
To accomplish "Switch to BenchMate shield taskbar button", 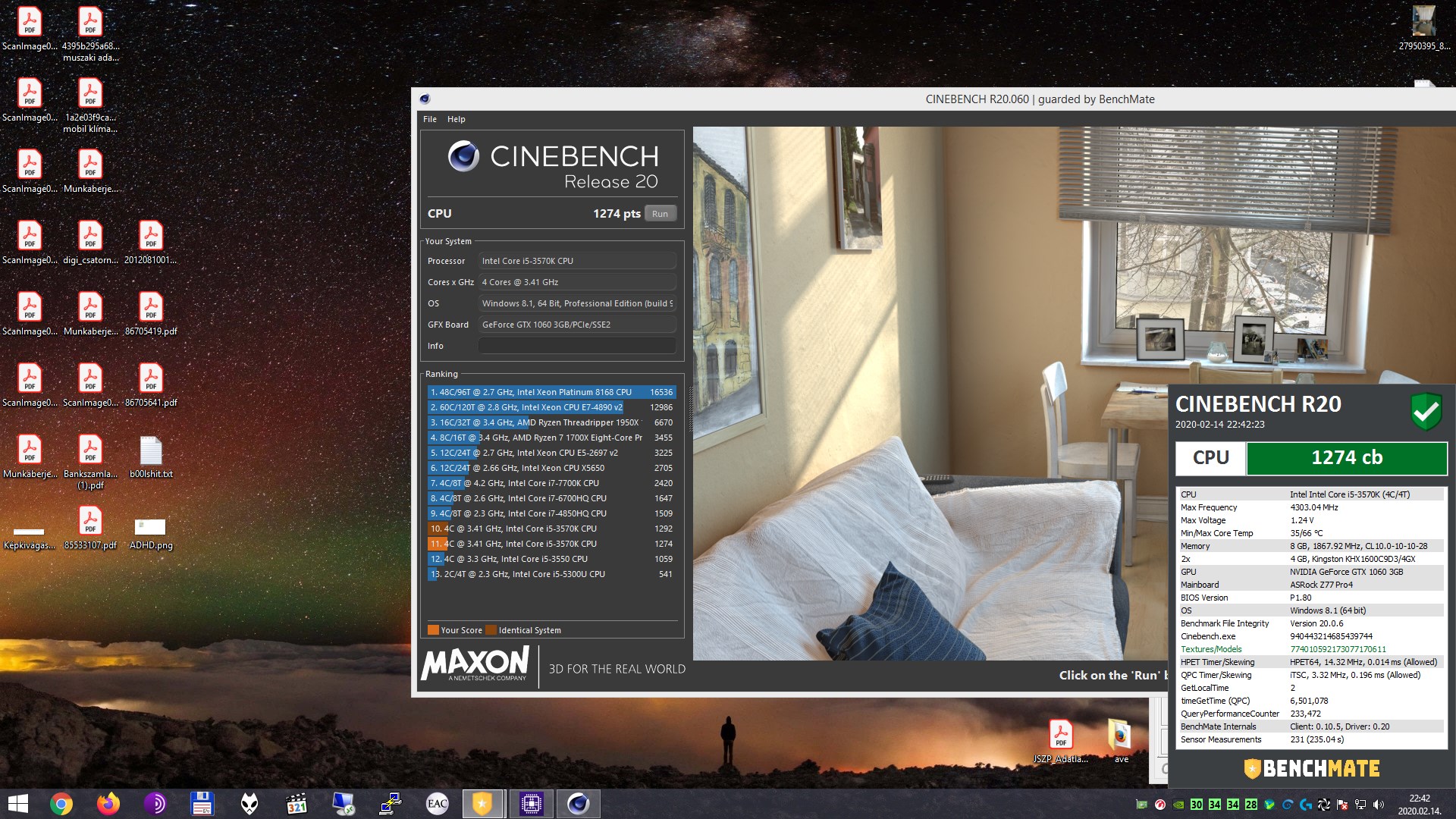I will (x=483, y=804).
